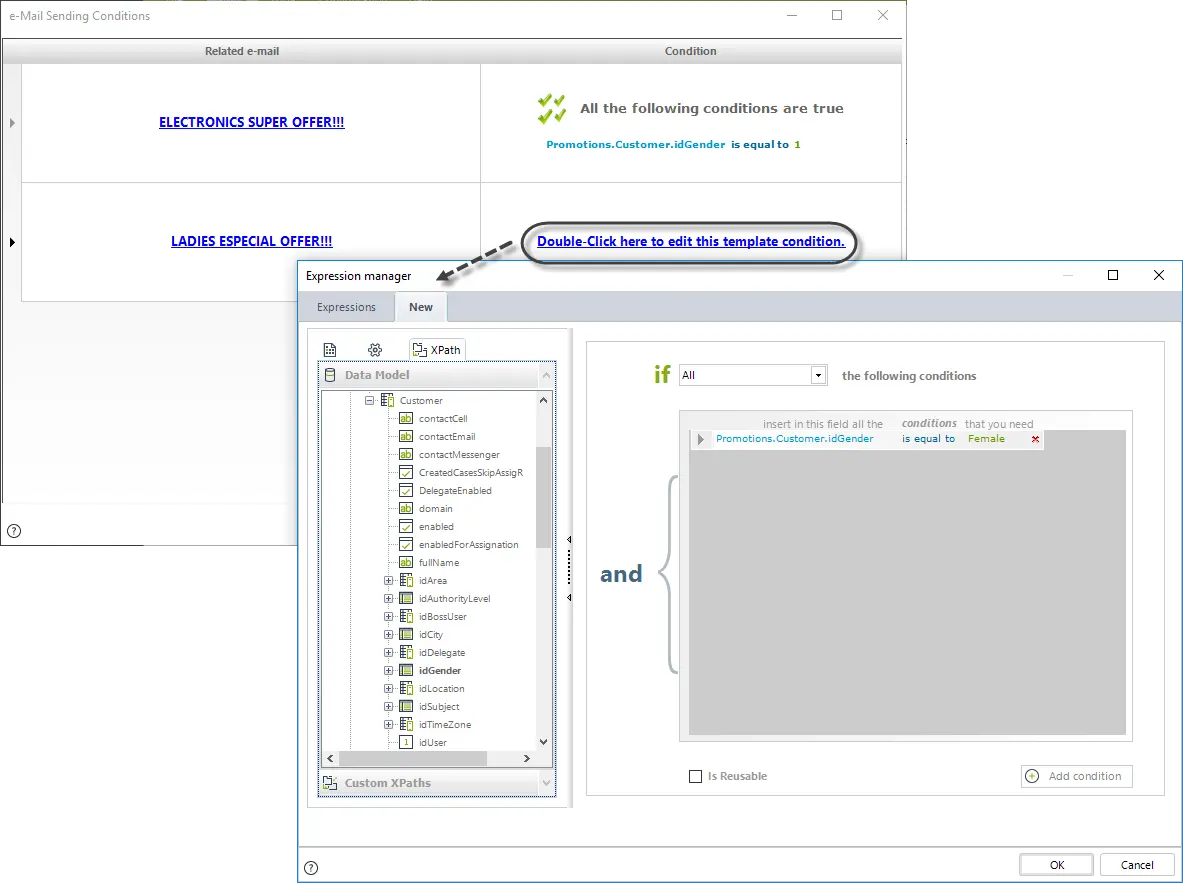Toggle the Is Reusable checkbox
Screen dimensions: 1183x883
[x=696, y=777]
